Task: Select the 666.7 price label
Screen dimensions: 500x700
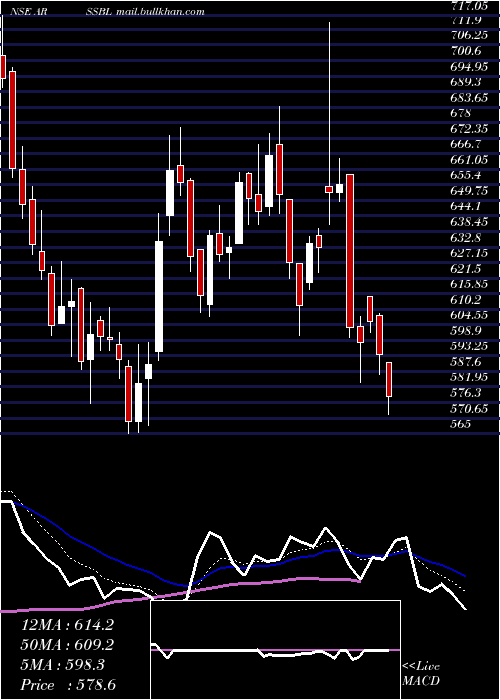Action: [x=467, y=144]
